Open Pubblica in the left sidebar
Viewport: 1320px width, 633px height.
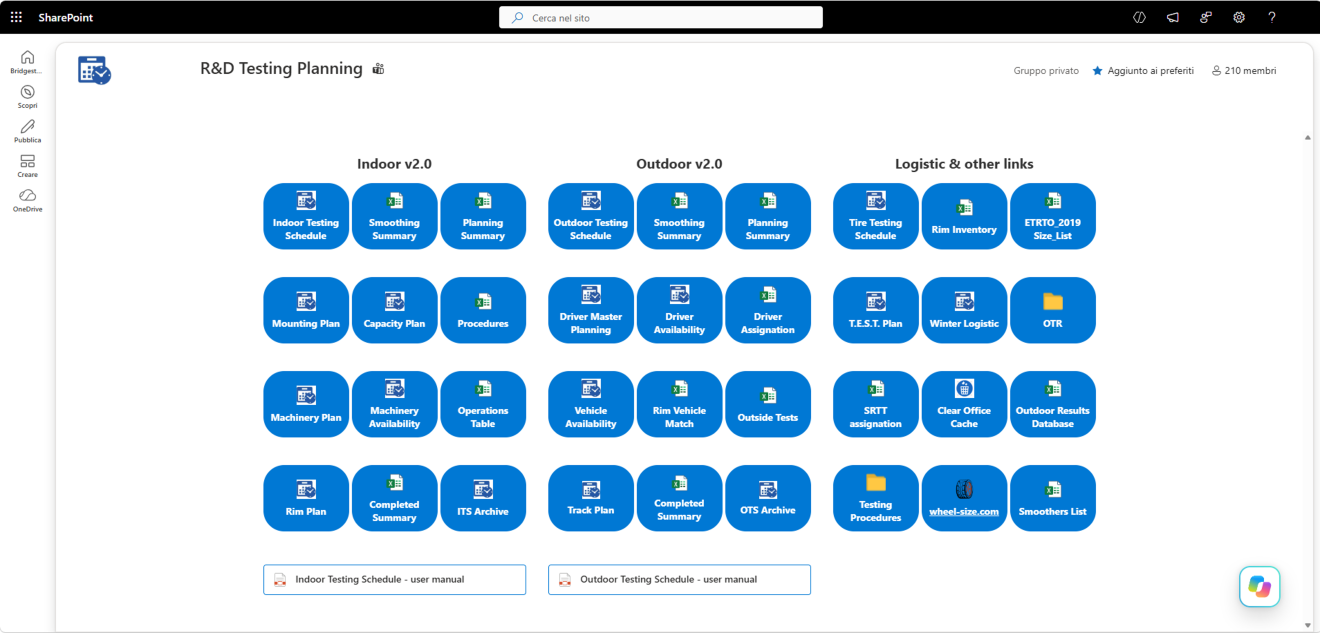(27, 132)
